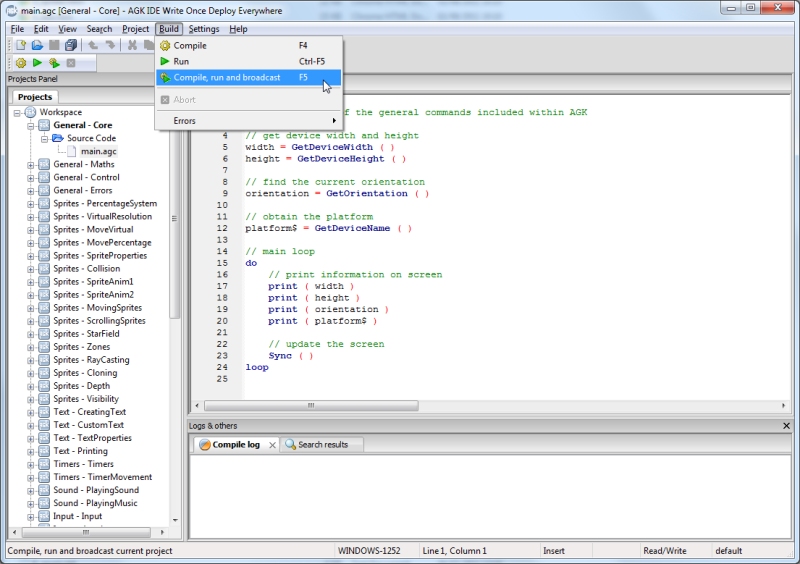800x564 pixels.
Task: Open the Search menu
Action: click(99, 29)
